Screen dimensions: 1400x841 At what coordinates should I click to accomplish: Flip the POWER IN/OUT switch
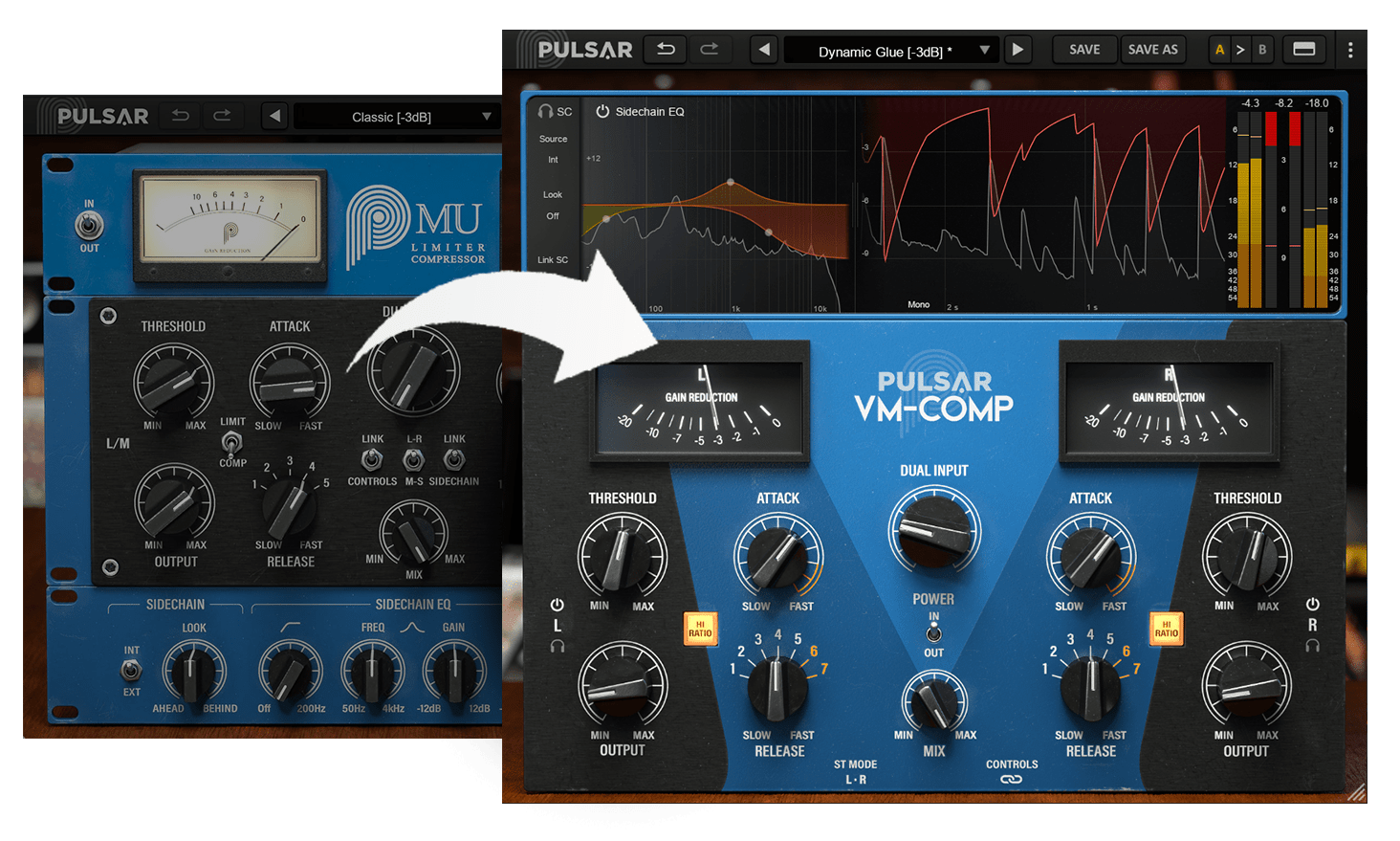pyautogui.click(x=932, y=632)
